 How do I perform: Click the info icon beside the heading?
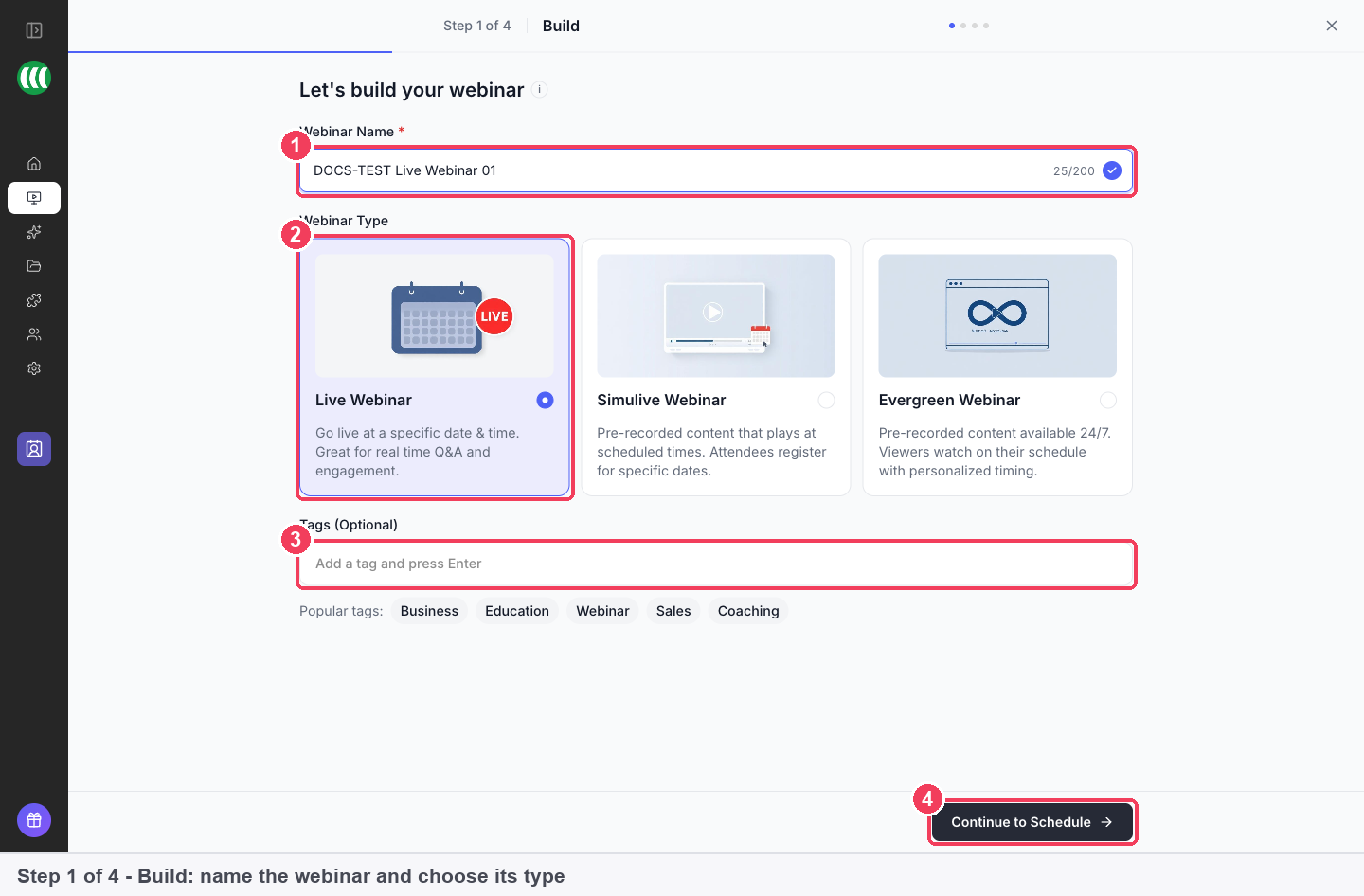coord(540,90)
